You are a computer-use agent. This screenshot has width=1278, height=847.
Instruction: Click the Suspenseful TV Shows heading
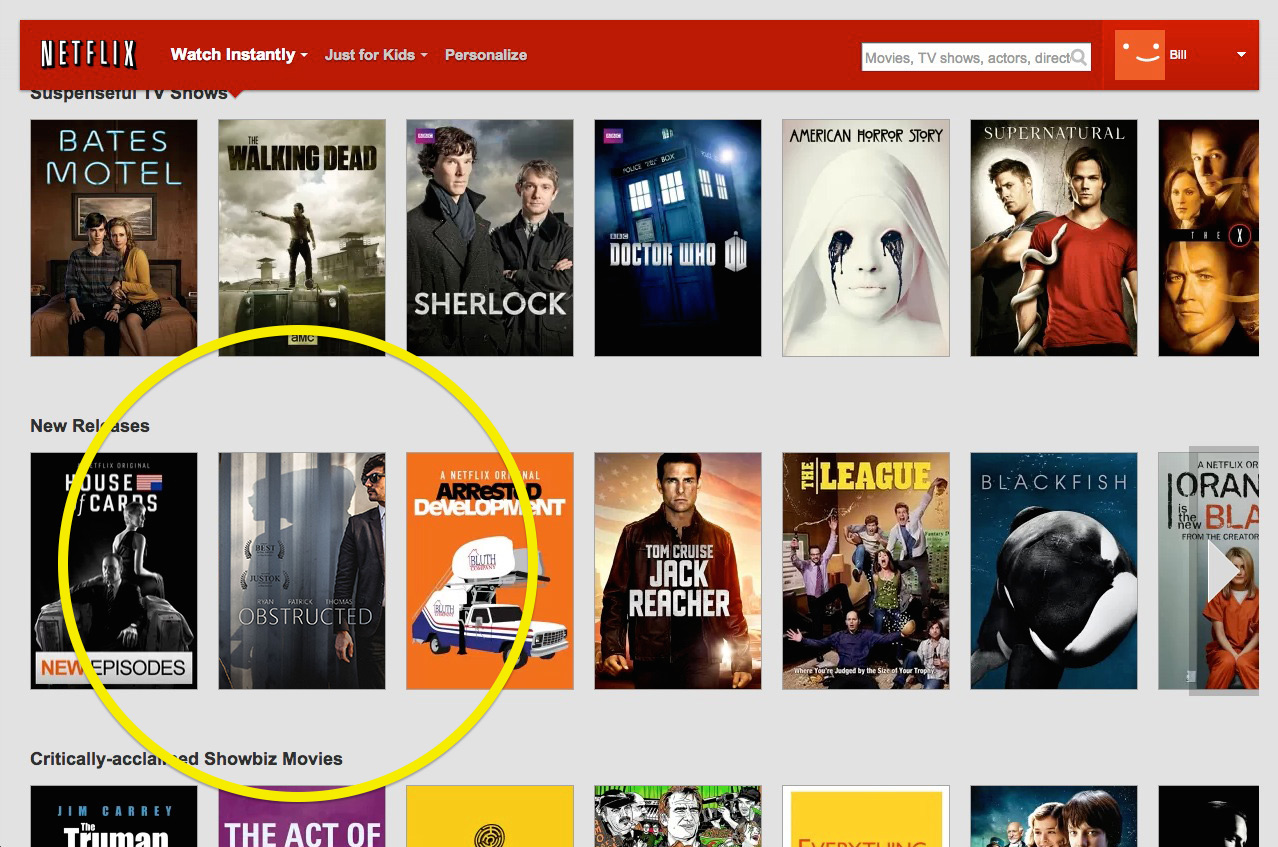coord(129,94)
